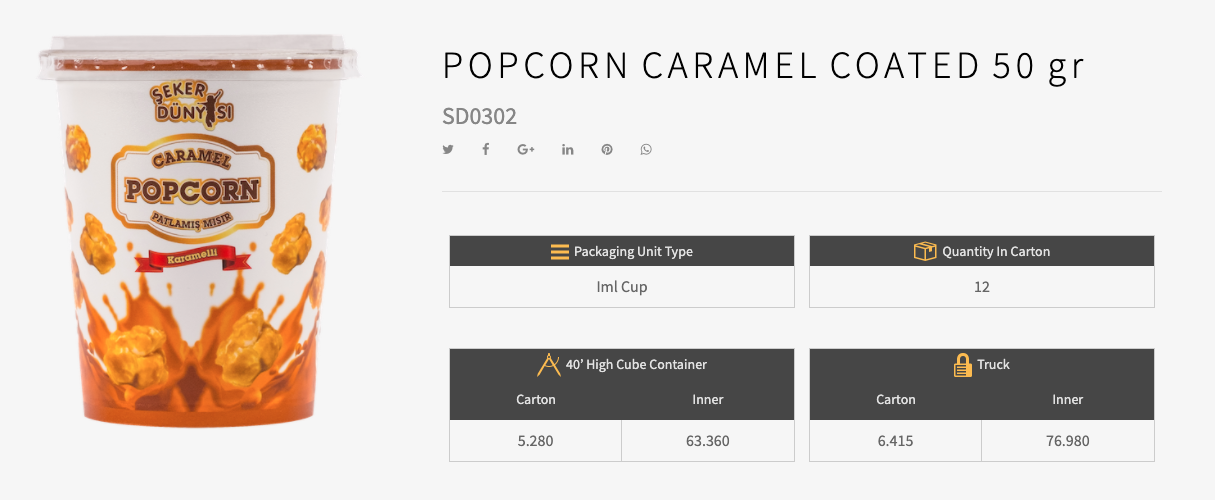Click the Google Plus share icon
Viewport: 1215px width, 500px height.
tap(526, 149)
